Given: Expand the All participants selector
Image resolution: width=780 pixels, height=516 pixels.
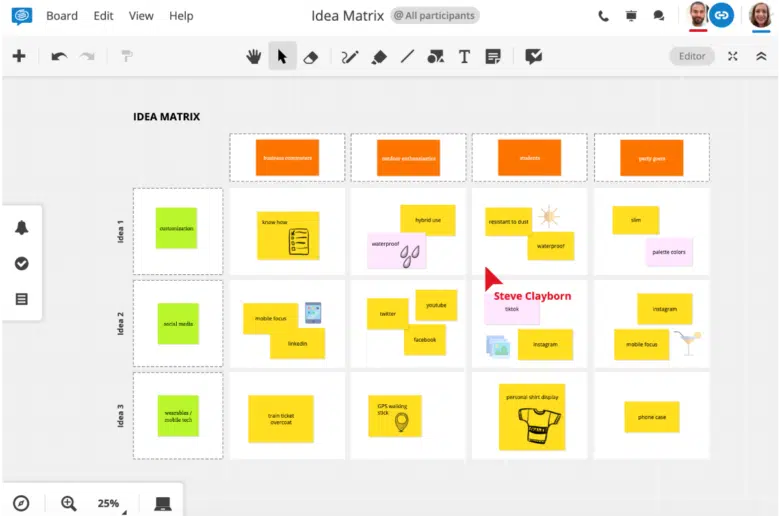Looking at the screenshot, I should (434, 16).
